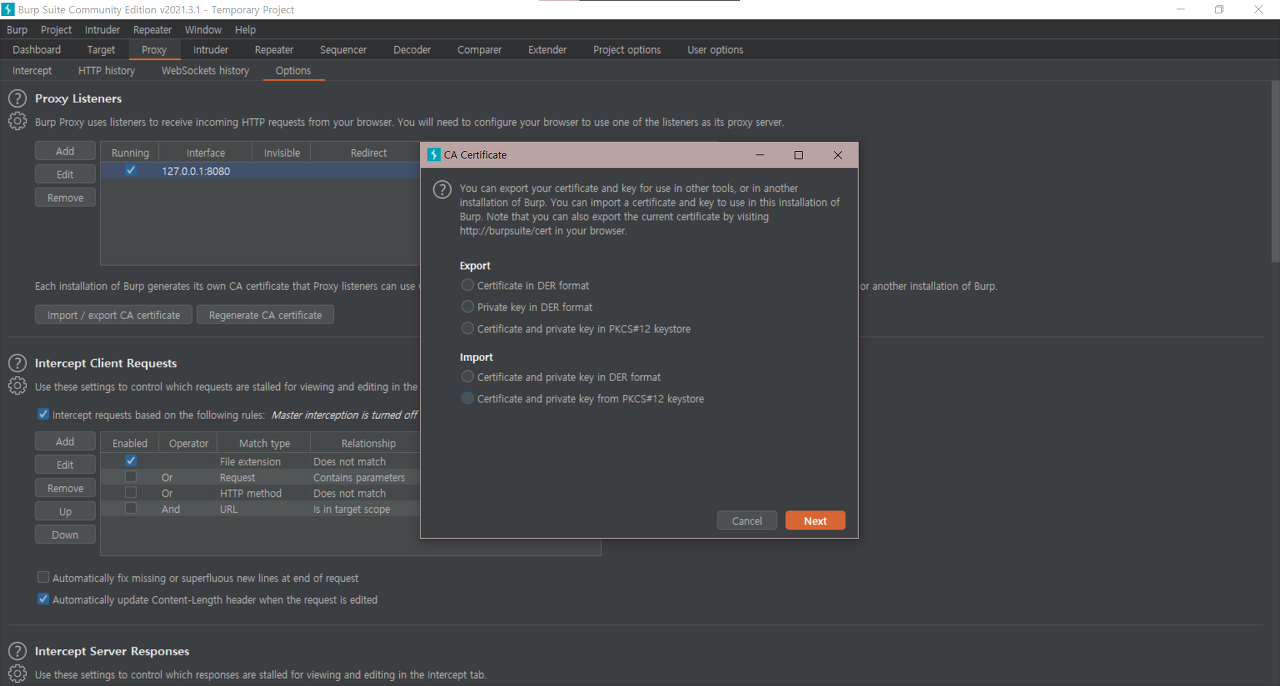Screen dimensions: 1280x686
Task: Switch to the Comparer tab
Action: [x=480, y=50]
